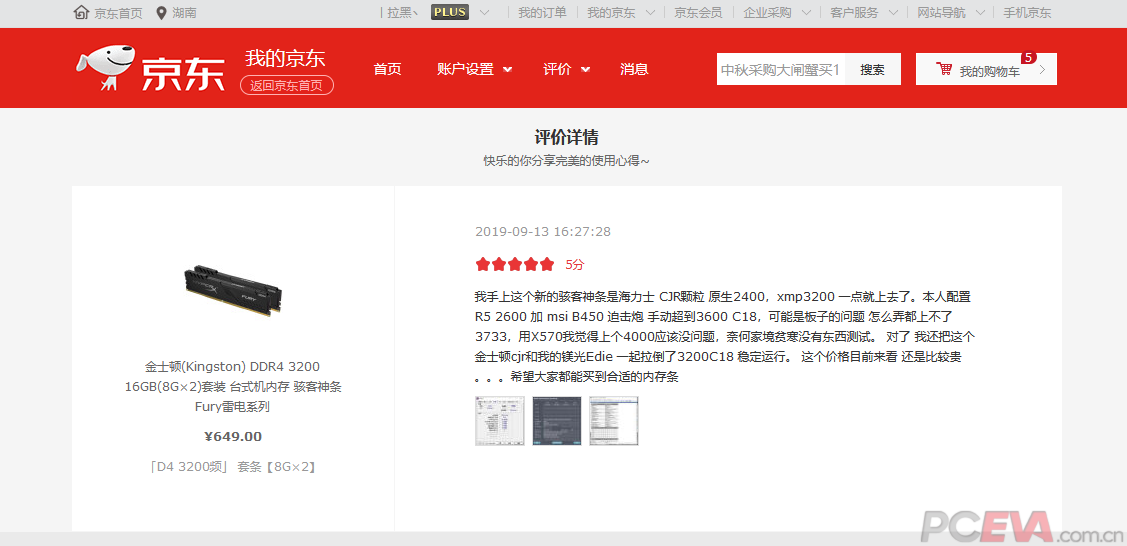This screenshot has width=1127, height=546.
Task: Click the Kingston memory product image
Action: (233, 291)
